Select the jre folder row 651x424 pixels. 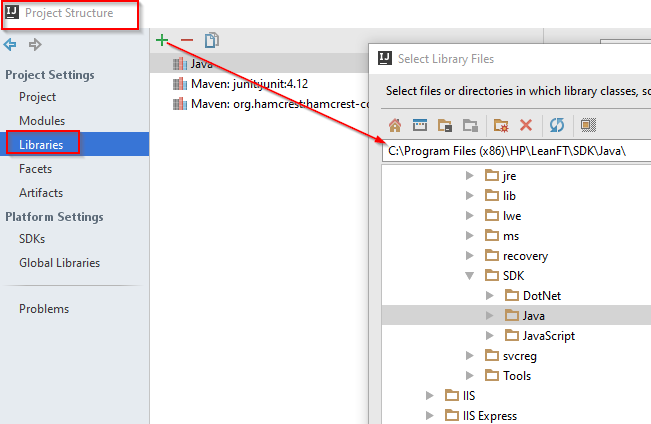[x=516, y=176]
